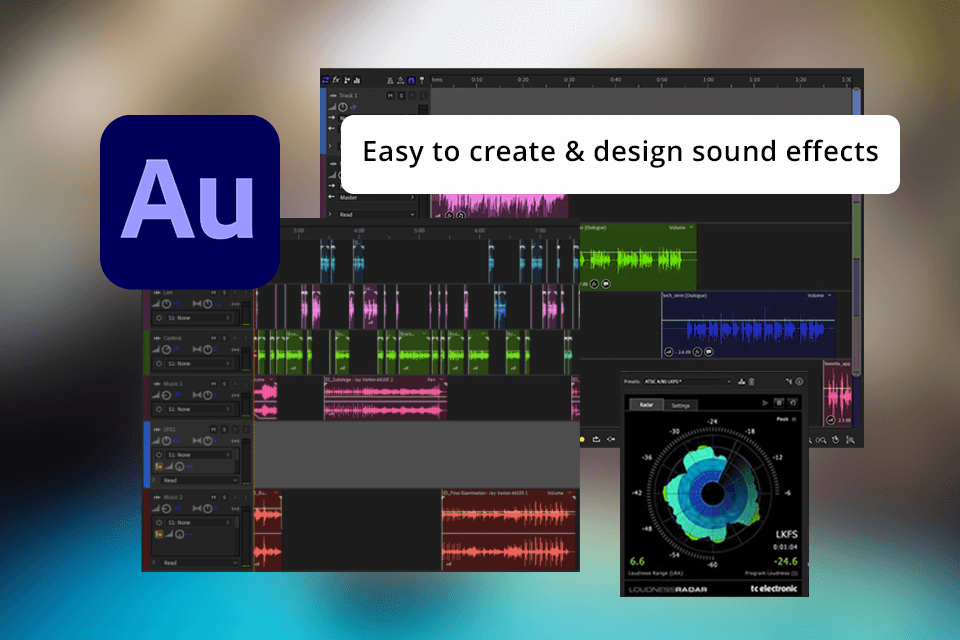Screen dimensions: 960x640
Task: Delete the preset with the trash icon
Action: point(751,382)
